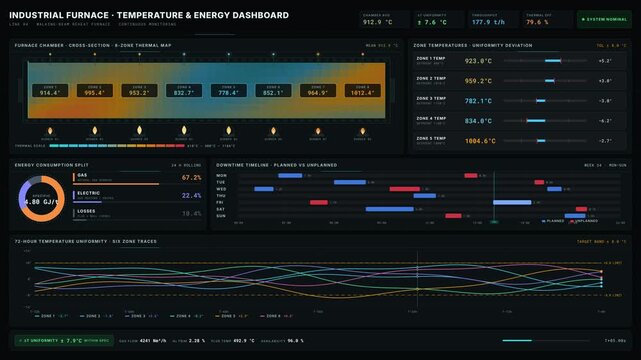The width and height of the screenshot is (641, 360).
Task: Select the Burner 04 flame icon
Action: (184, 130)
